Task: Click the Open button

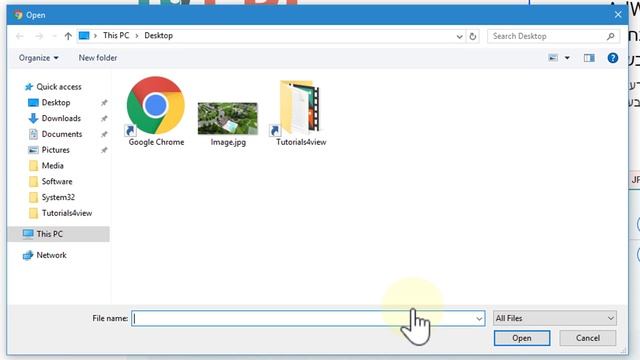Action: tap(522, 338)
